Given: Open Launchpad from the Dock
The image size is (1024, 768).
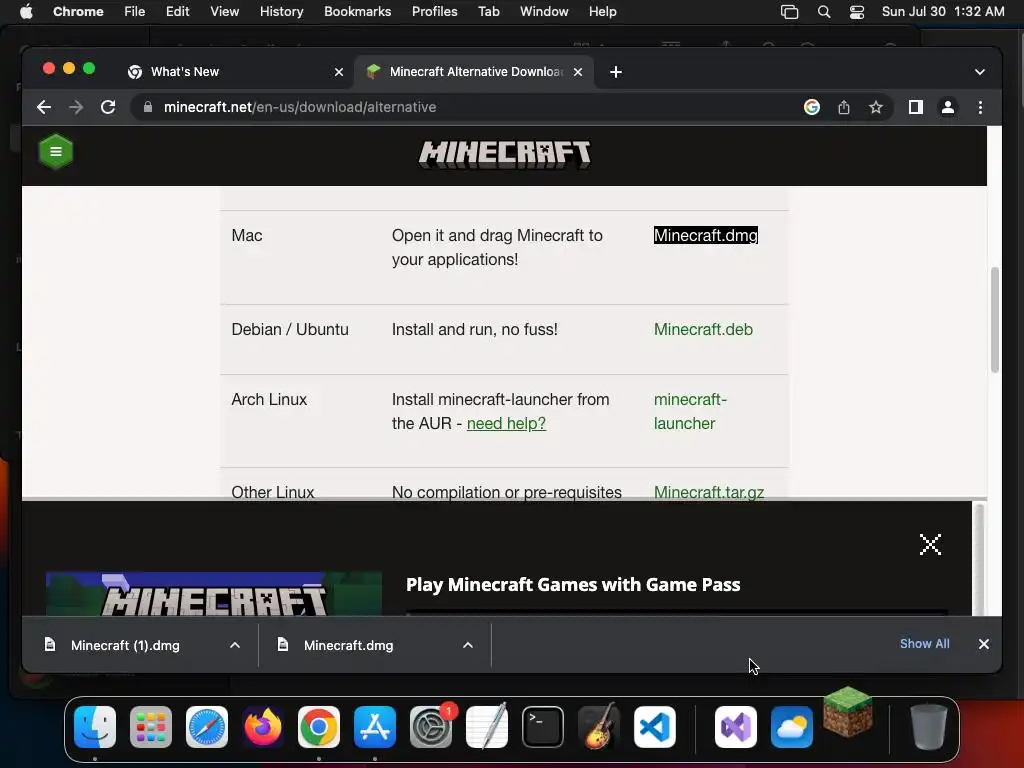Looking at the screenshot, I should point(151,727).
